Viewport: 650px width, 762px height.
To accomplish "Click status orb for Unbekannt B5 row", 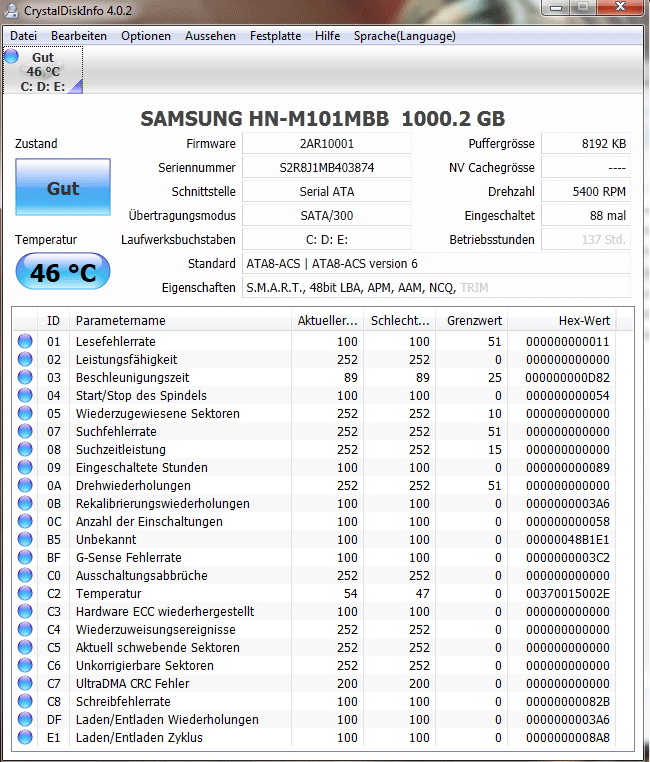I will [x=25, y=539].
